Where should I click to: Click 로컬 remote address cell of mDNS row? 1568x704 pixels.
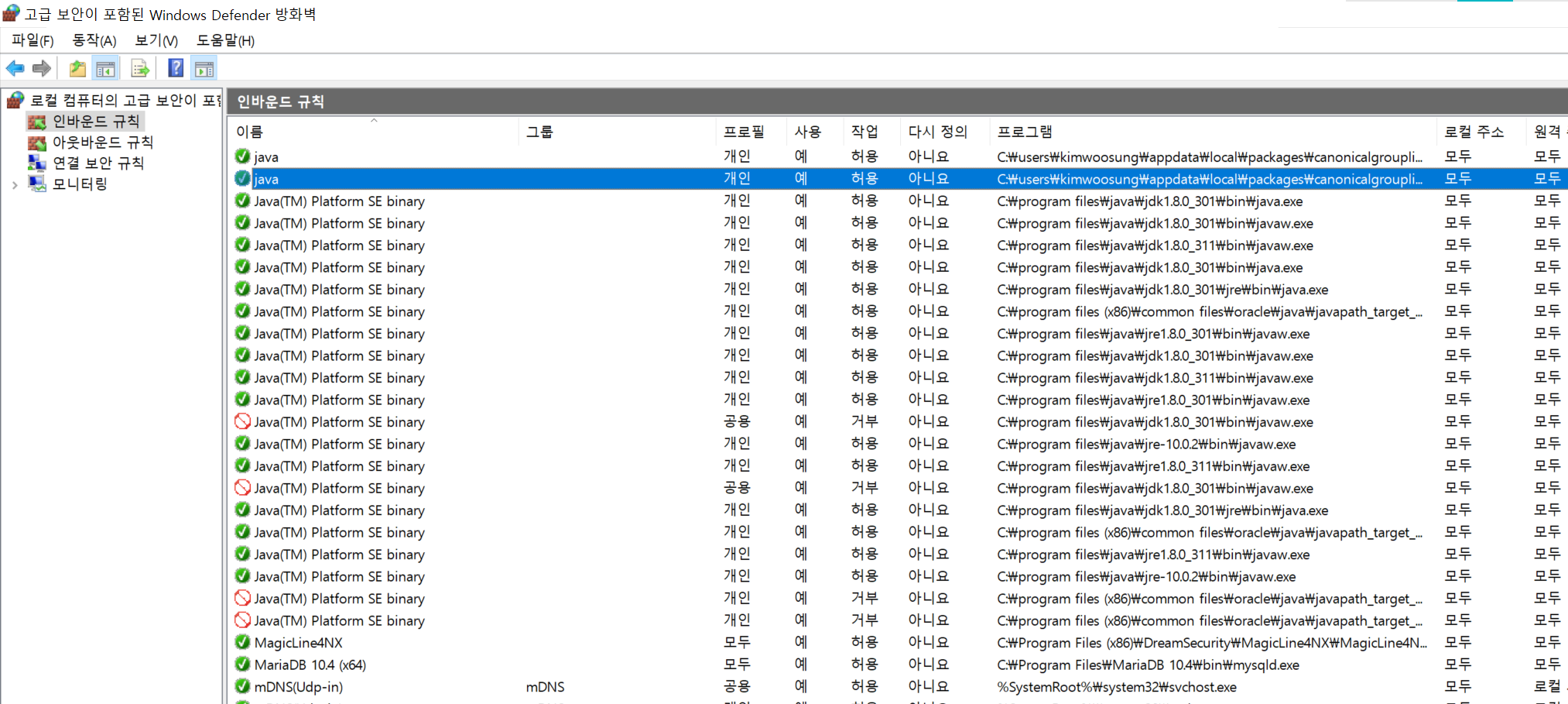click(x=1548, y=687)
